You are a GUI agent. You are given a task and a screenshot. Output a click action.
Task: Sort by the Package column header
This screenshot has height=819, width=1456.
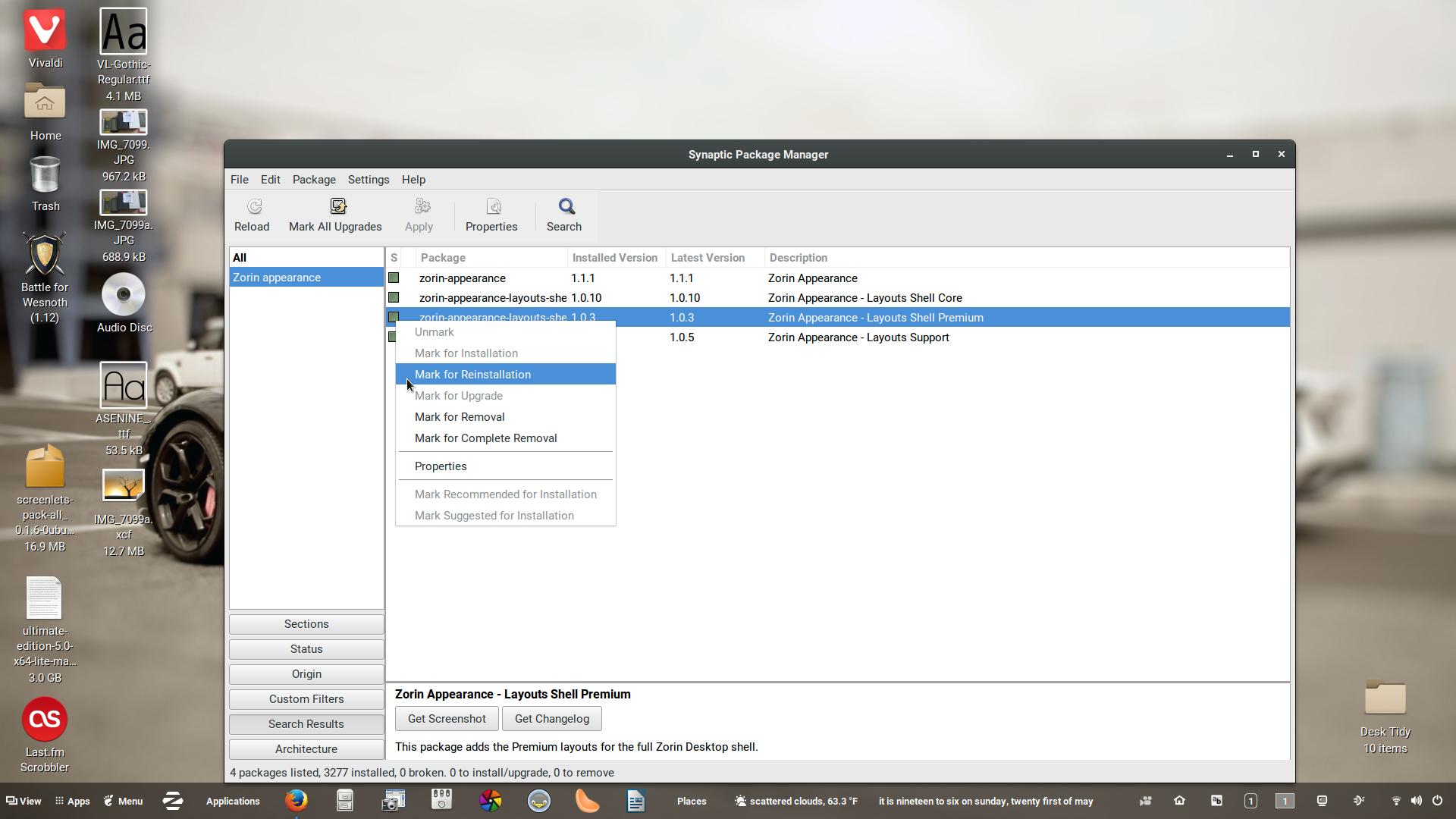tap(491, 258)
